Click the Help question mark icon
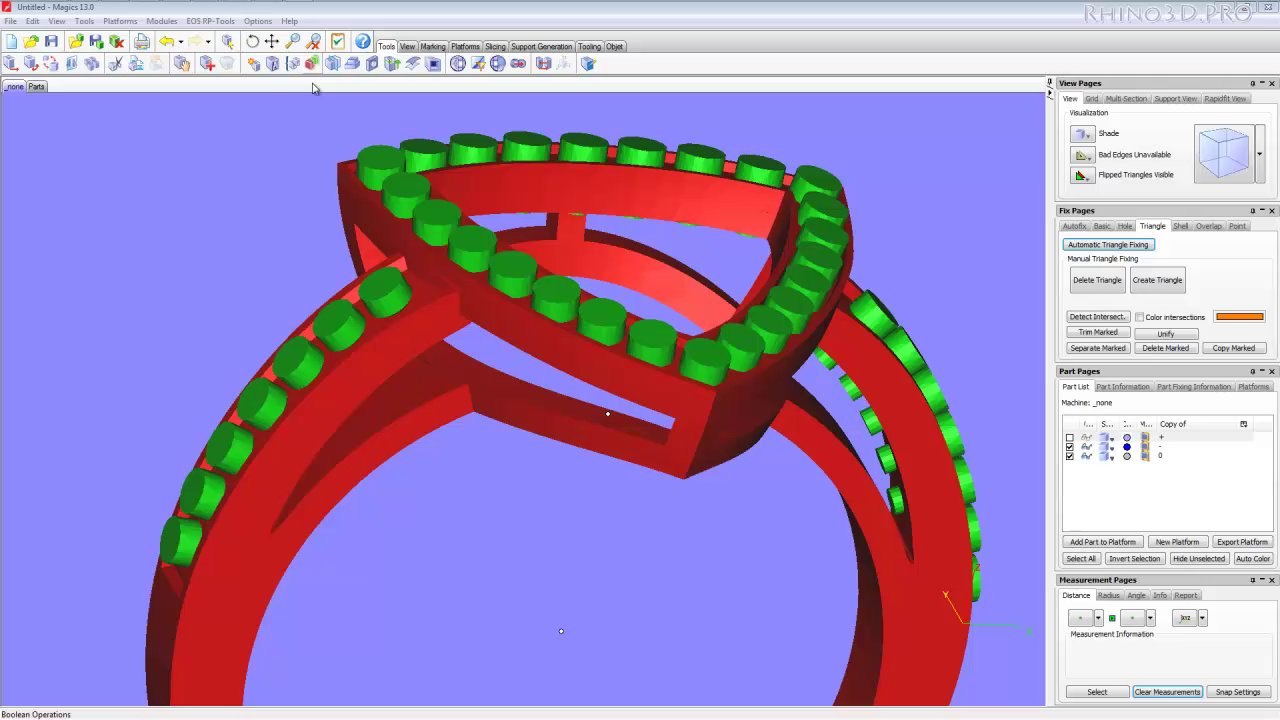Screen dimensions: 1280x720 pos(363,41)
